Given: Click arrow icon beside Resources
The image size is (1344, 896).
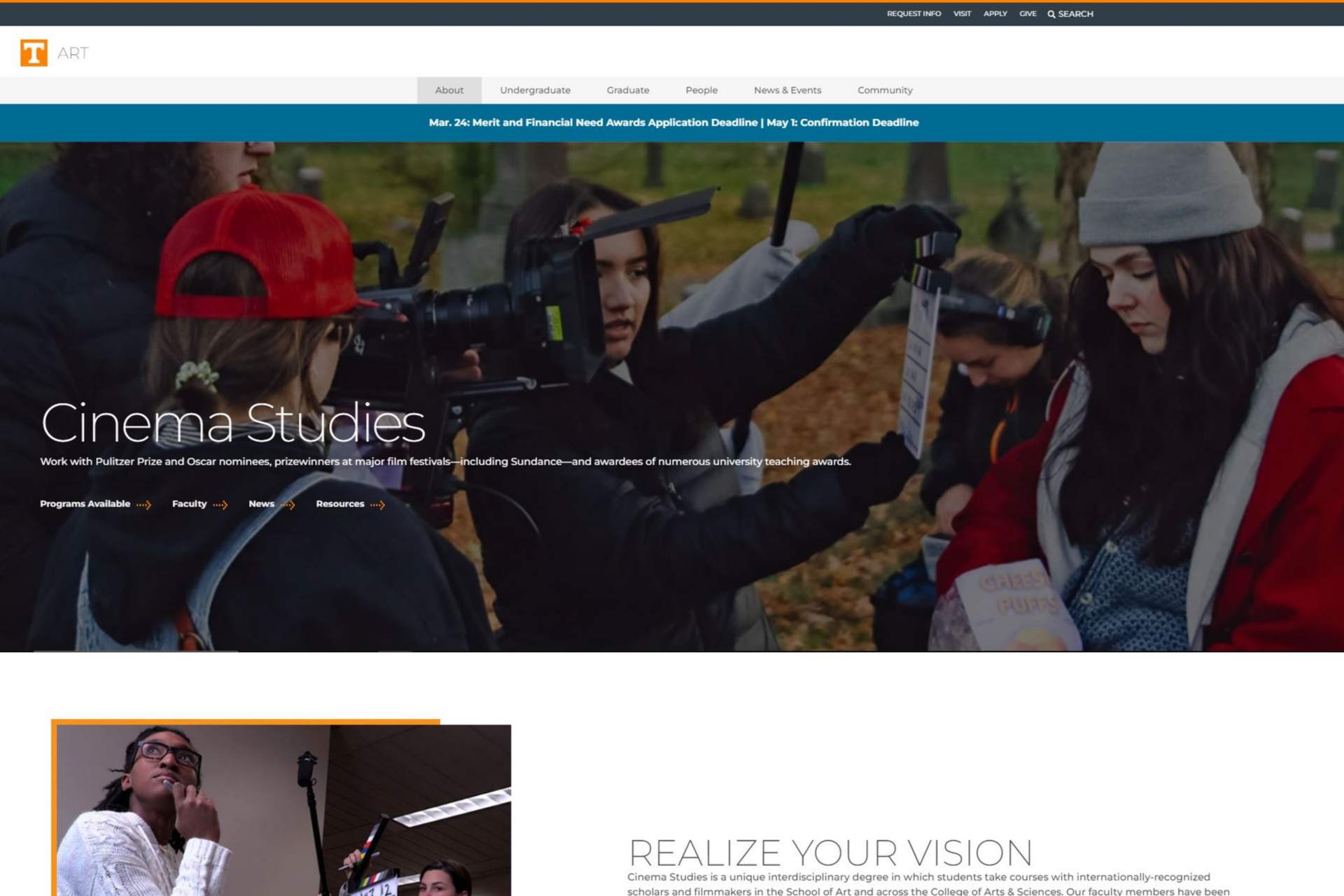Looking at the screenshot, I should point(378,505).
